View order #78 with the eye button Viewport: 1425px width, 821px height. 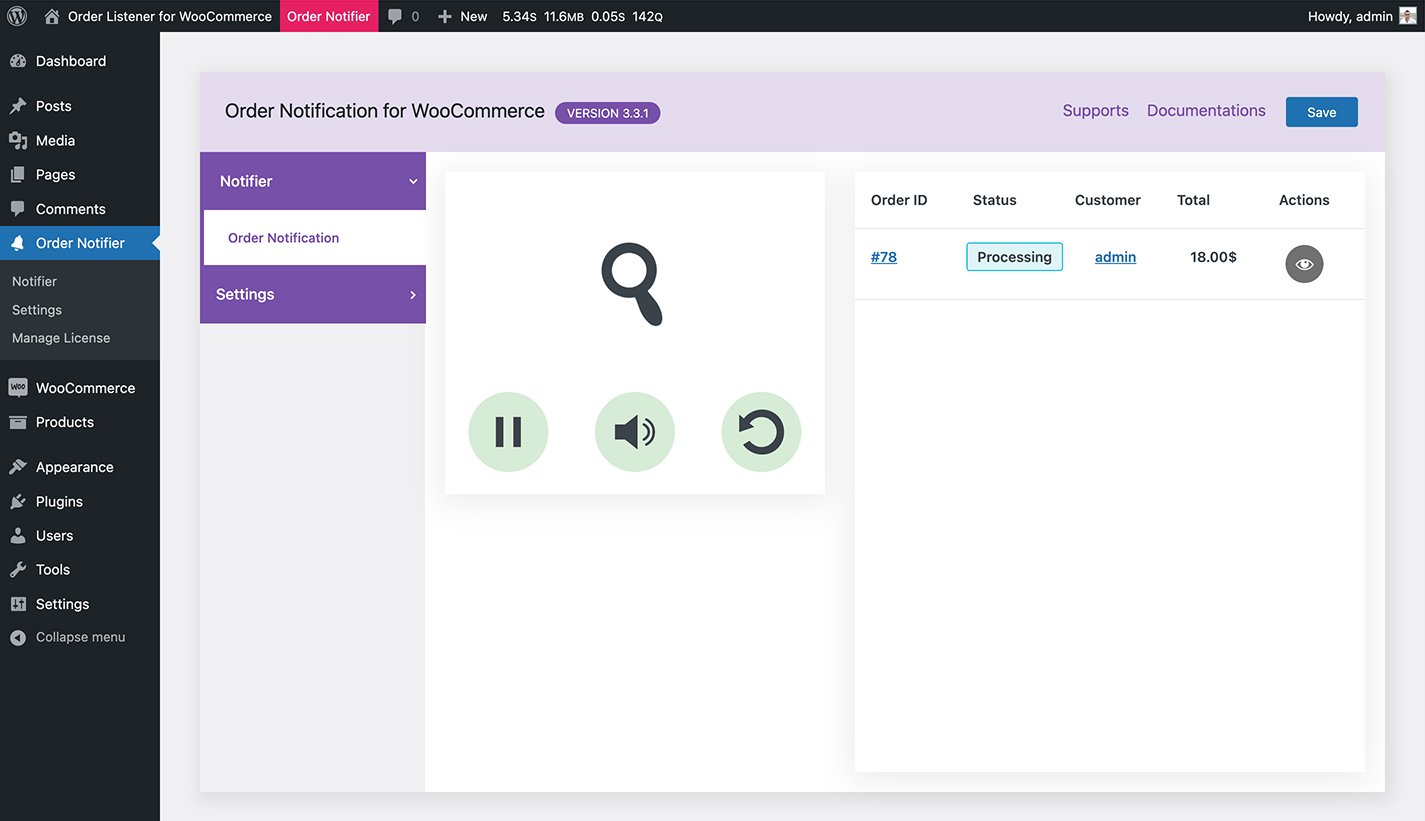click(1304, 264)
